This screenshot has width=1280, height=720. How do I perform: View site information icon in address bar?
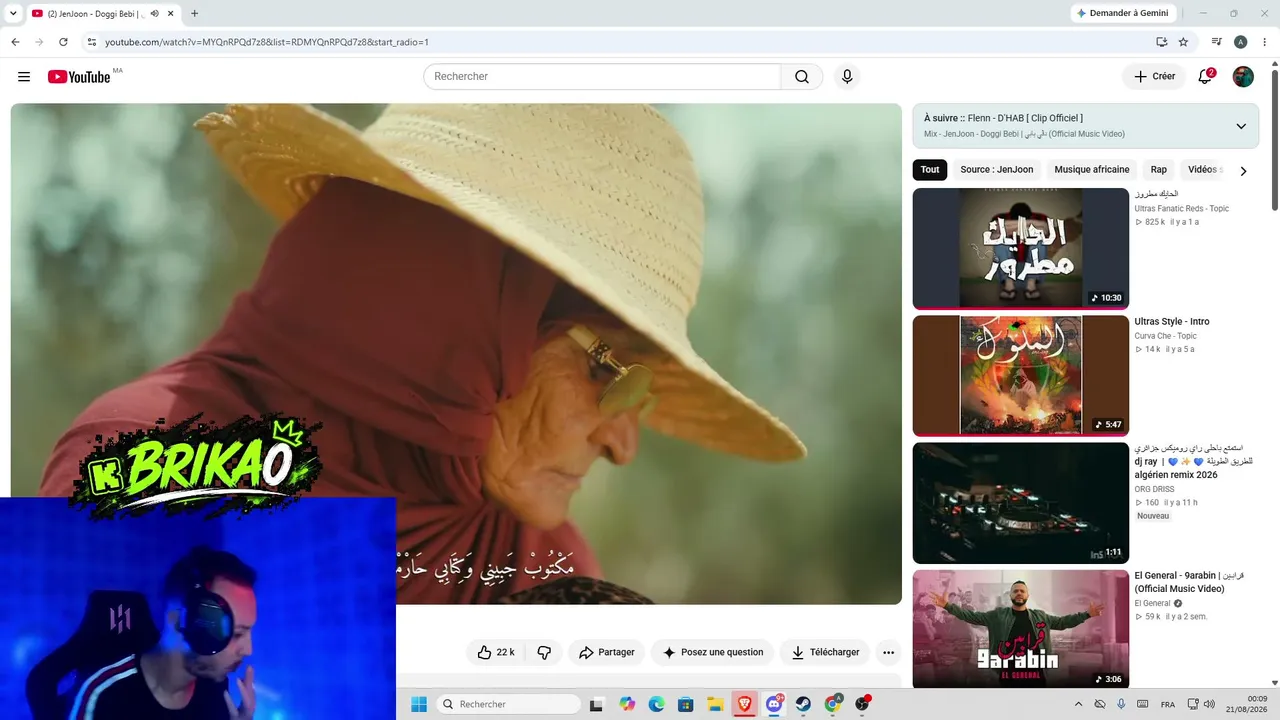91,42
